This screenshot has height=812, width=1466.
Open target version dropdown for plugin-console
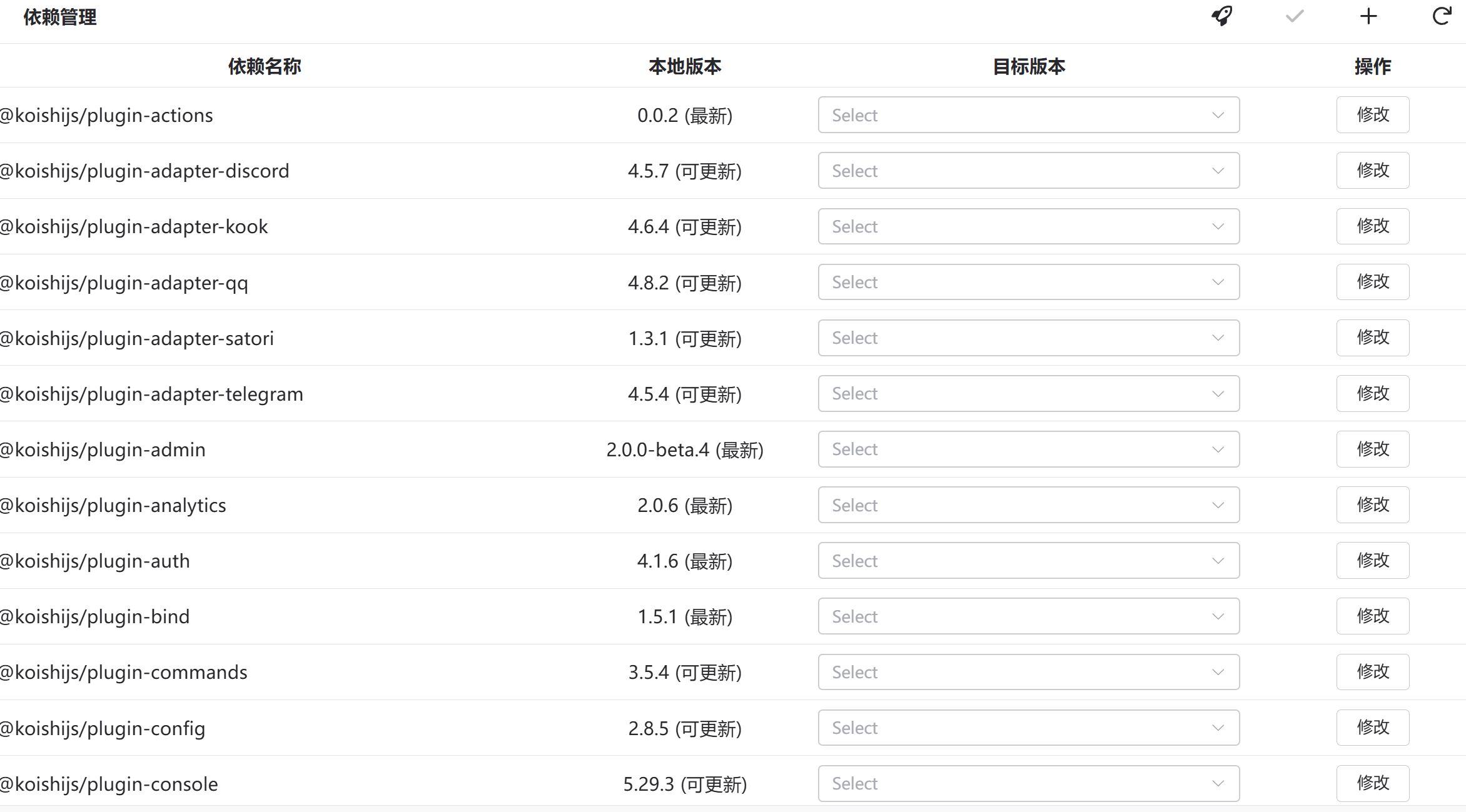1029,784
